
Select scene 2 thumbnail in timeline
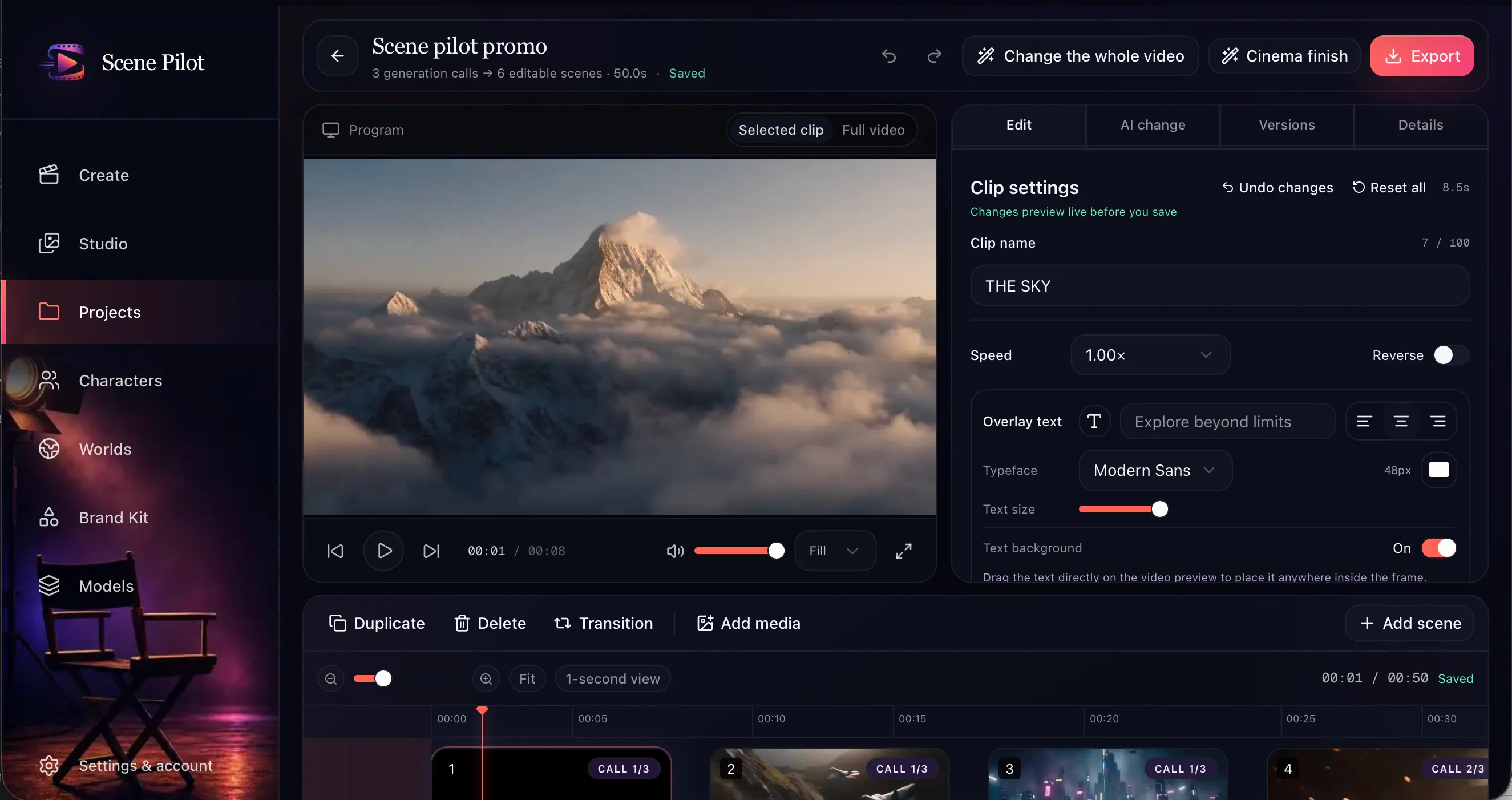point(830,773)
